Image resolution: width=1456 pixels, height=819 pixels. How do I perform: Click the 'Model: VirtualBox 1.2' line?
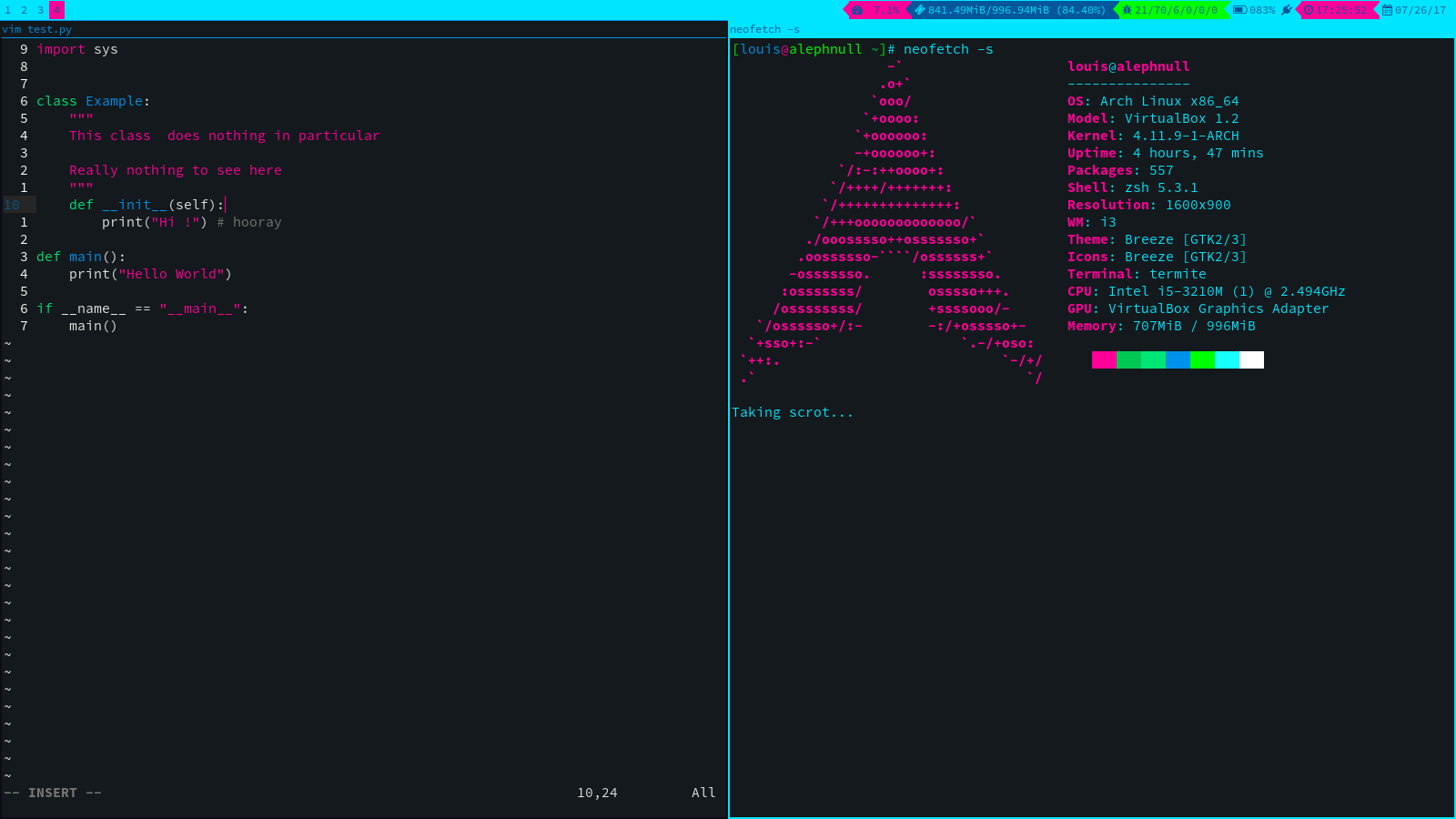pos(1153,118)
